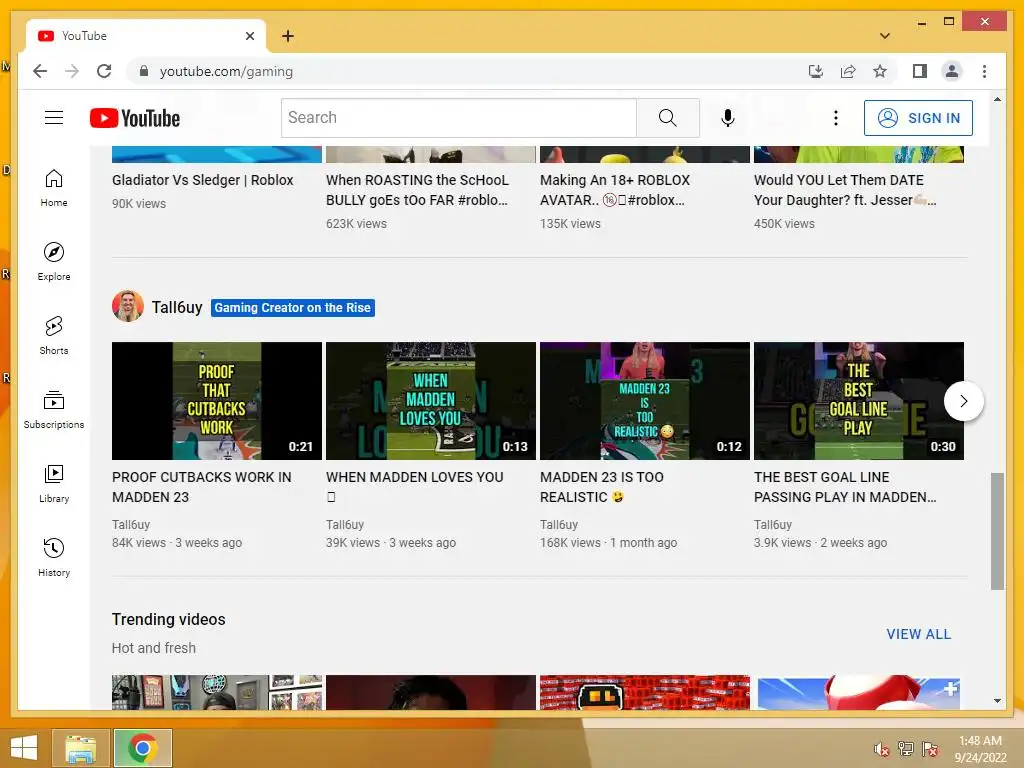Open Shorts in sidebar
Screen dimensions: 1024x768
54,336
